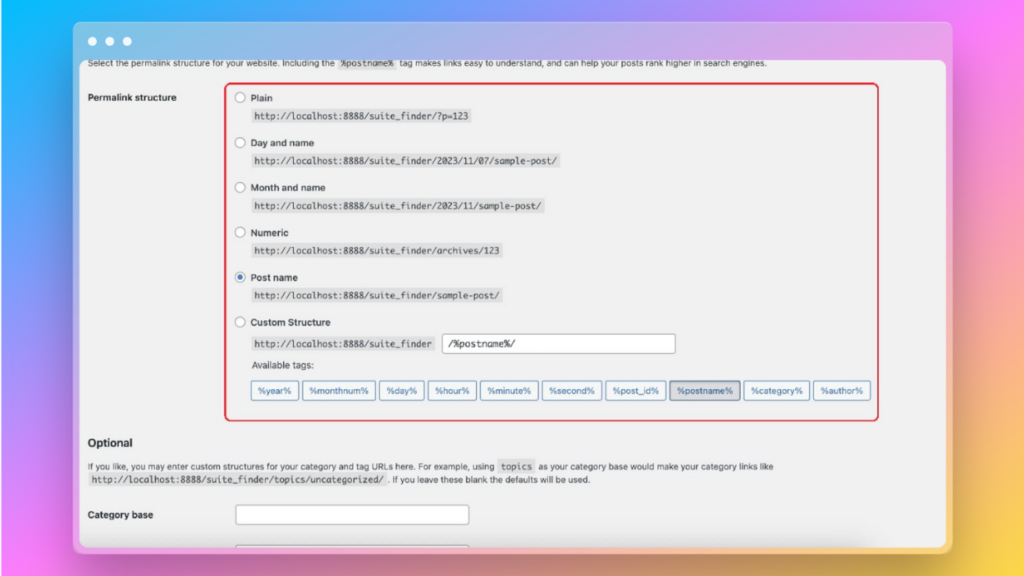Focus the Category base input field
The width and height of the screenshot is (1024, 576).
[x=352, y=515]
